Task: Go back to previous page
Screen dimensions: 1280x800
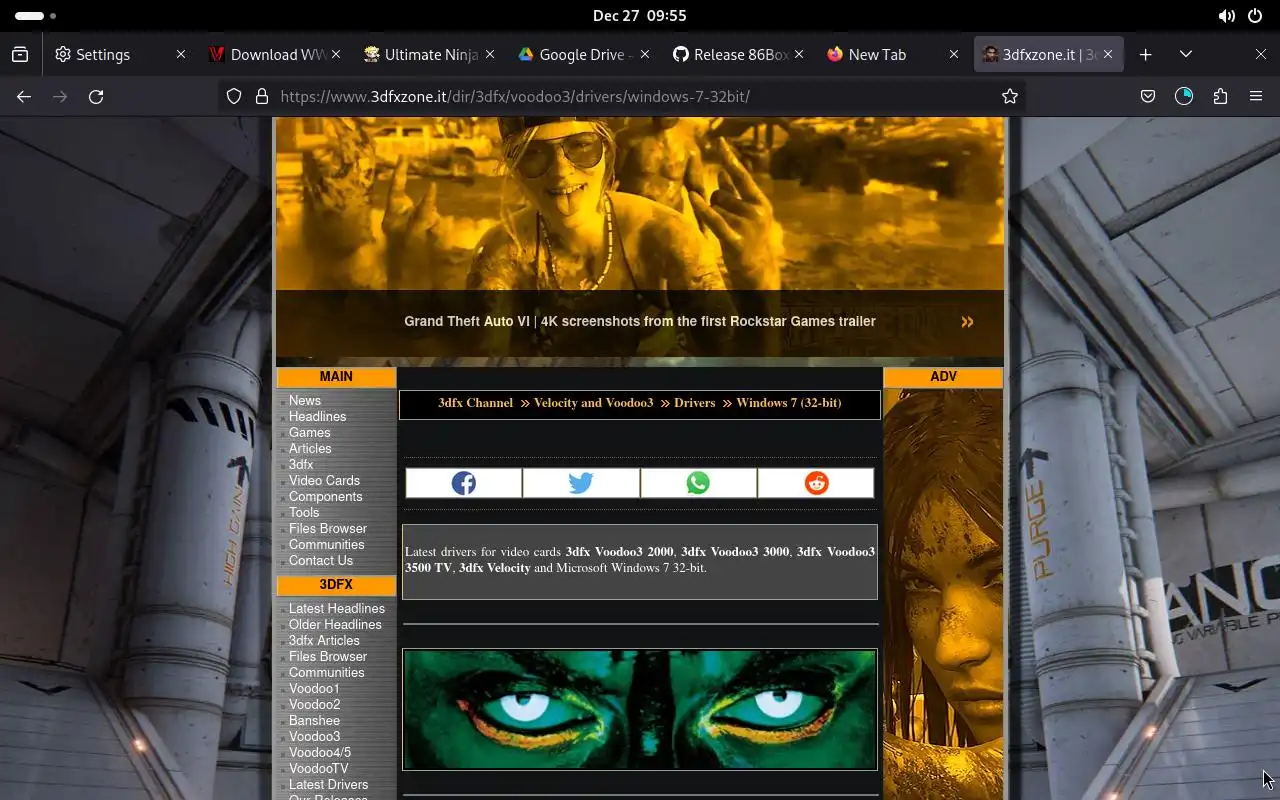Action: point(24,96)
